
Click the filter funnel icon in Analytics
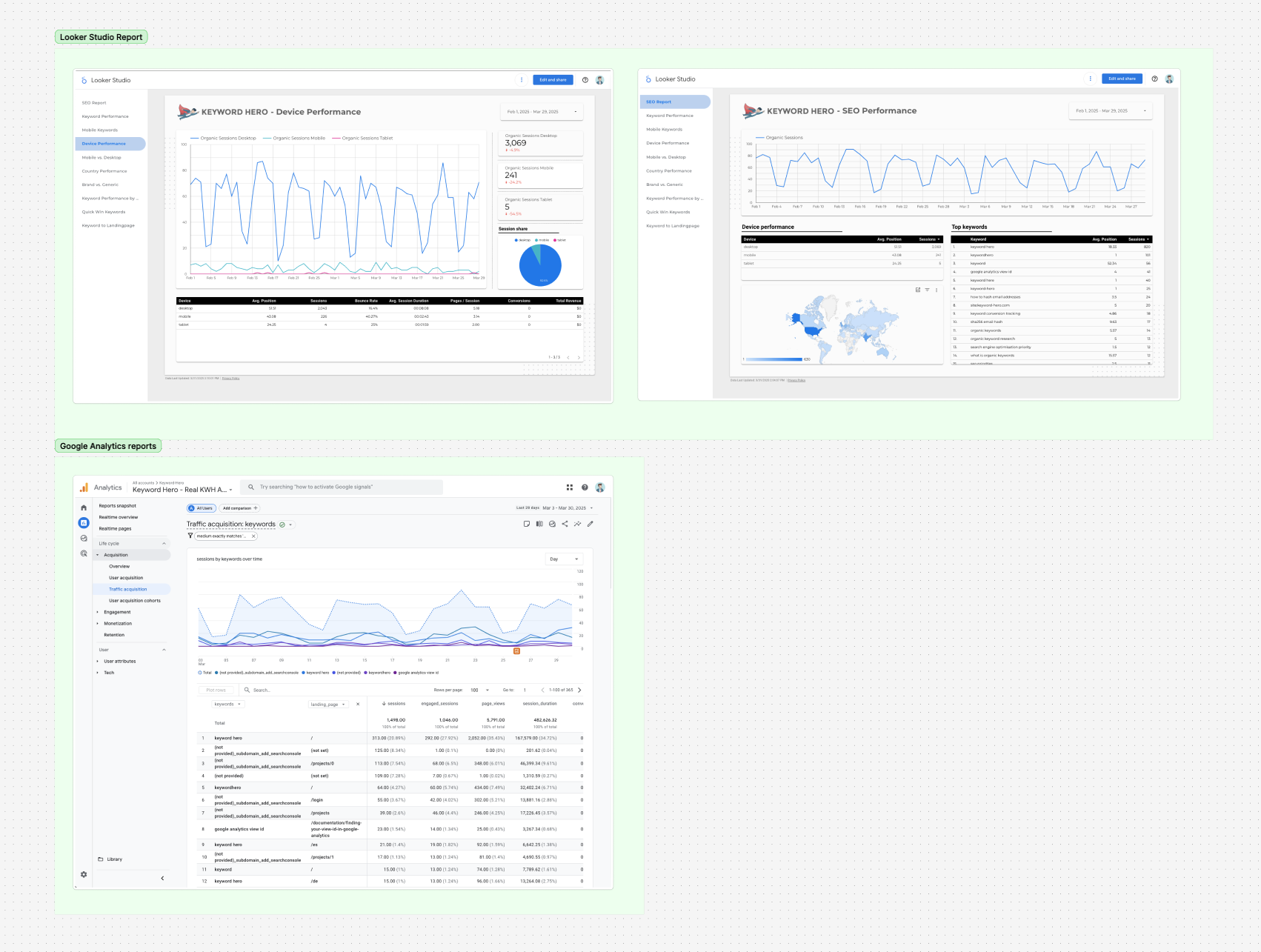[x=190, y=536]
